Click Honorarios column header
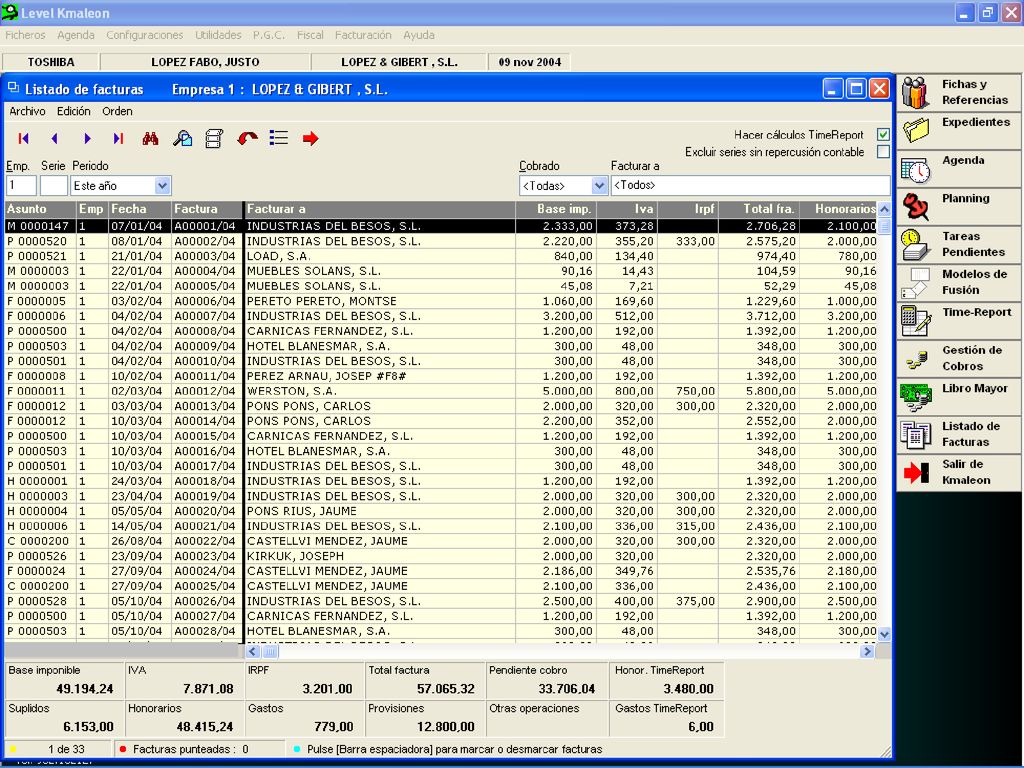This screenshot has height=768, width=1024. click(839, 209)
